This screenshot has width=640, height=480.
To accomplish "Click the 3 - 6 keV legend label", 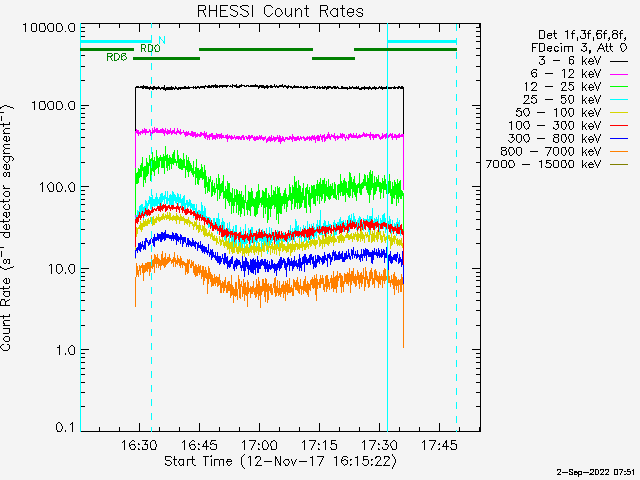I will 570,61.
